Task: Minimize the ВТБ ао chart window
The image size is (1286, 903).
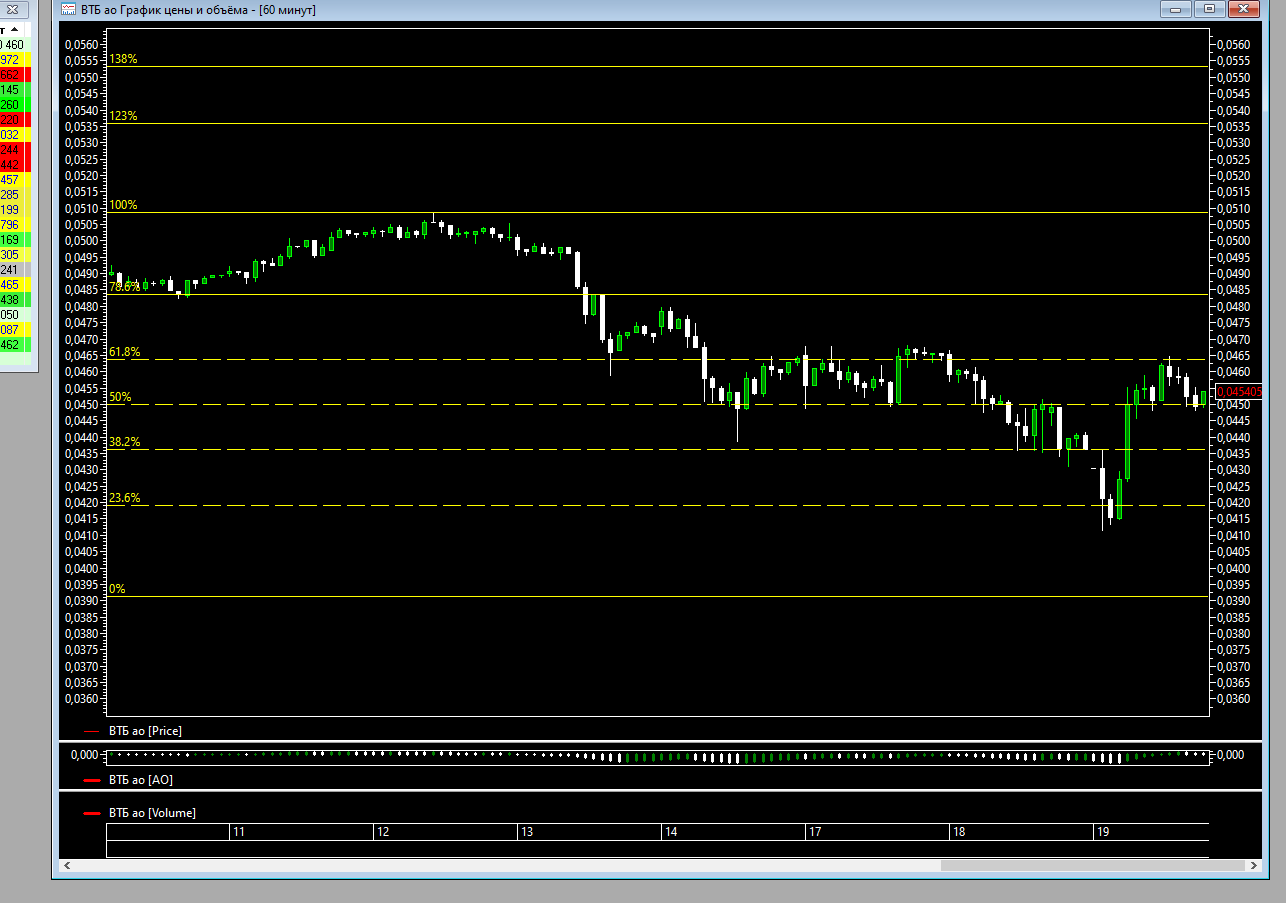Action: click(x=1176, y=9)
